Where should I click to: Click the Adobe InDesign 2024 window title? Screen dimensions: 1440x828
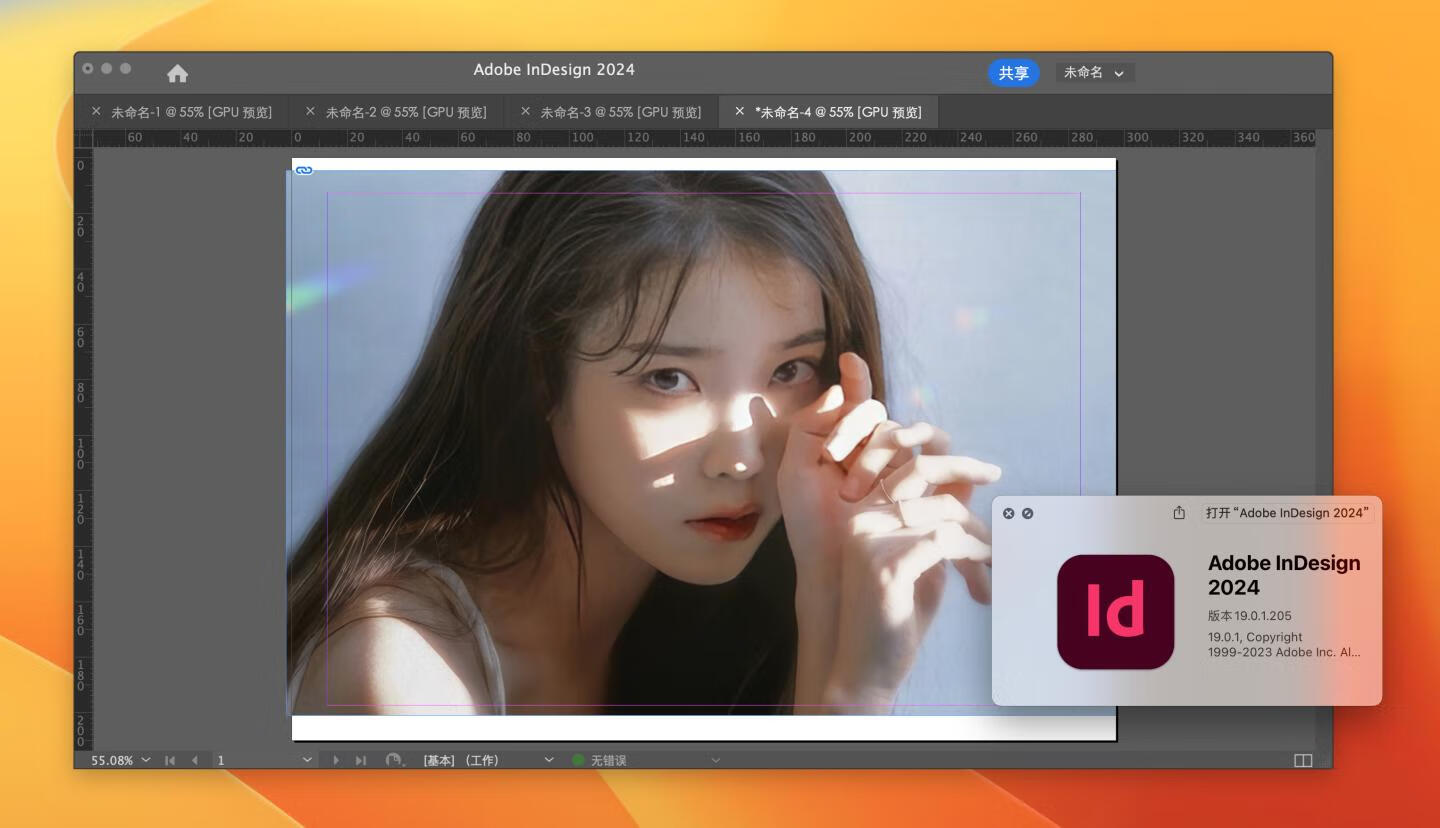point(554,70)
